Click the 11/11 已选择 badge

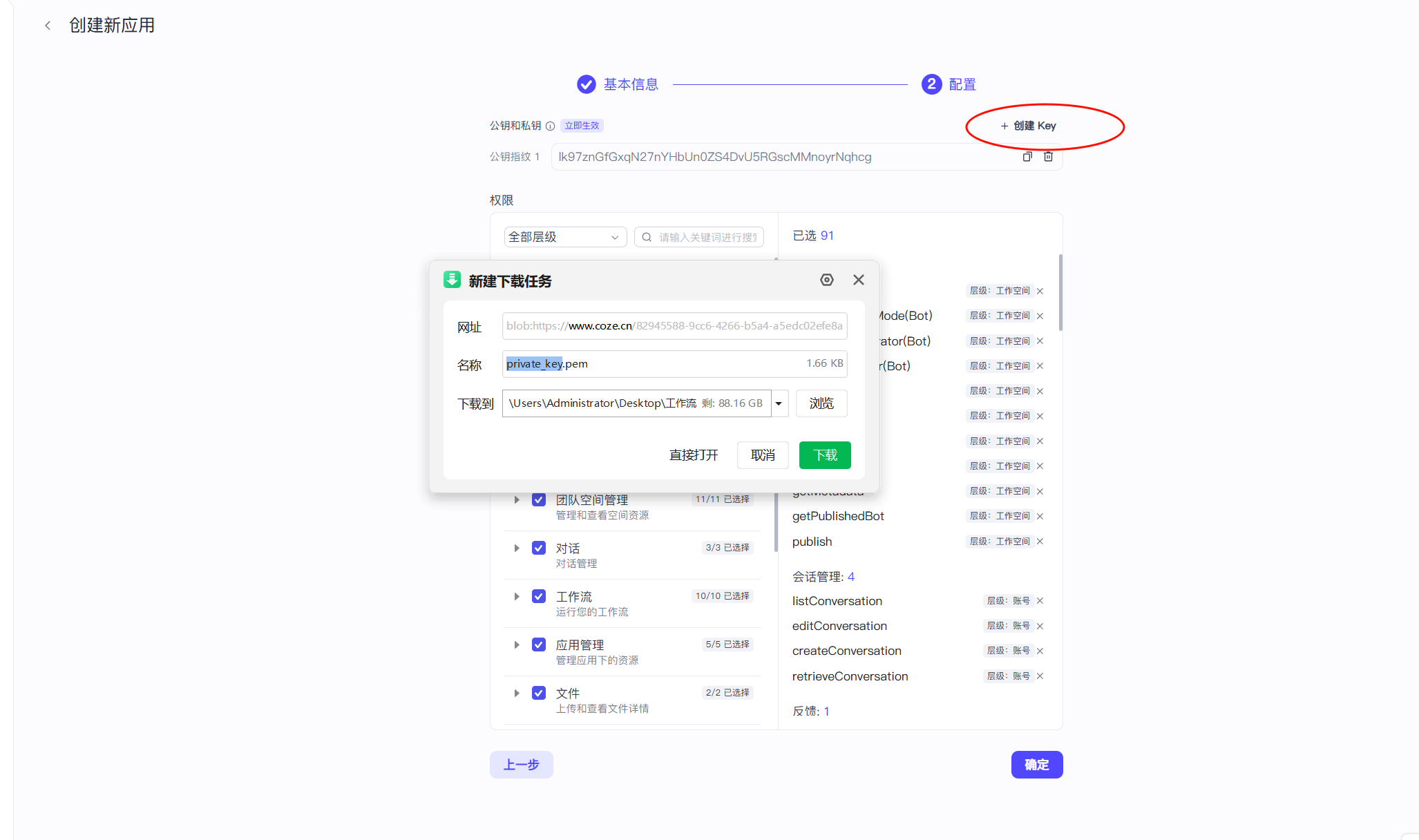723,499
